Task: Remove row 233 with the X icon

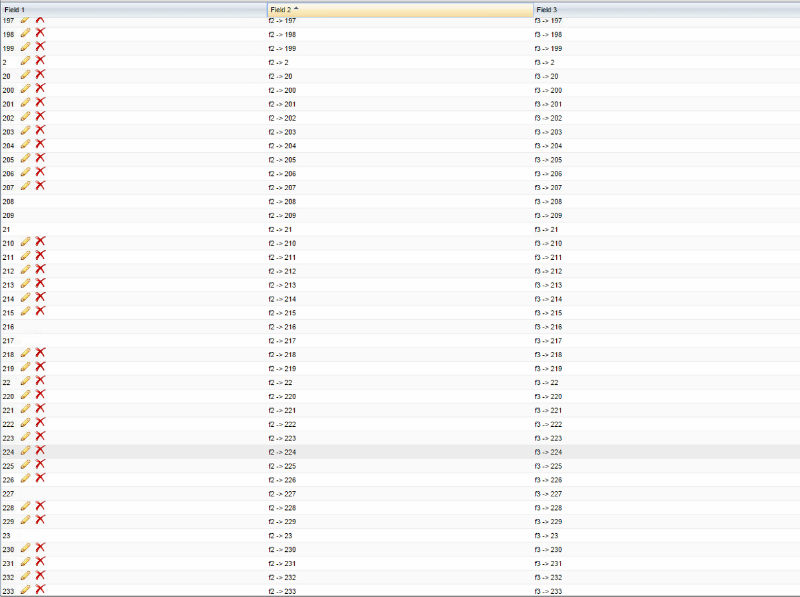Action: 40,590
